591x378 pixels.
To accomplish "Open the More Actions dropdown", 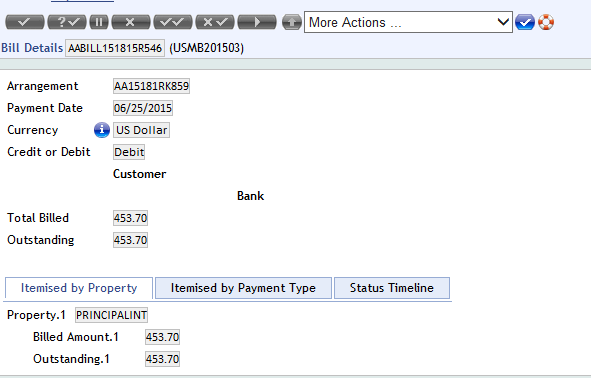I will (408, 22).
